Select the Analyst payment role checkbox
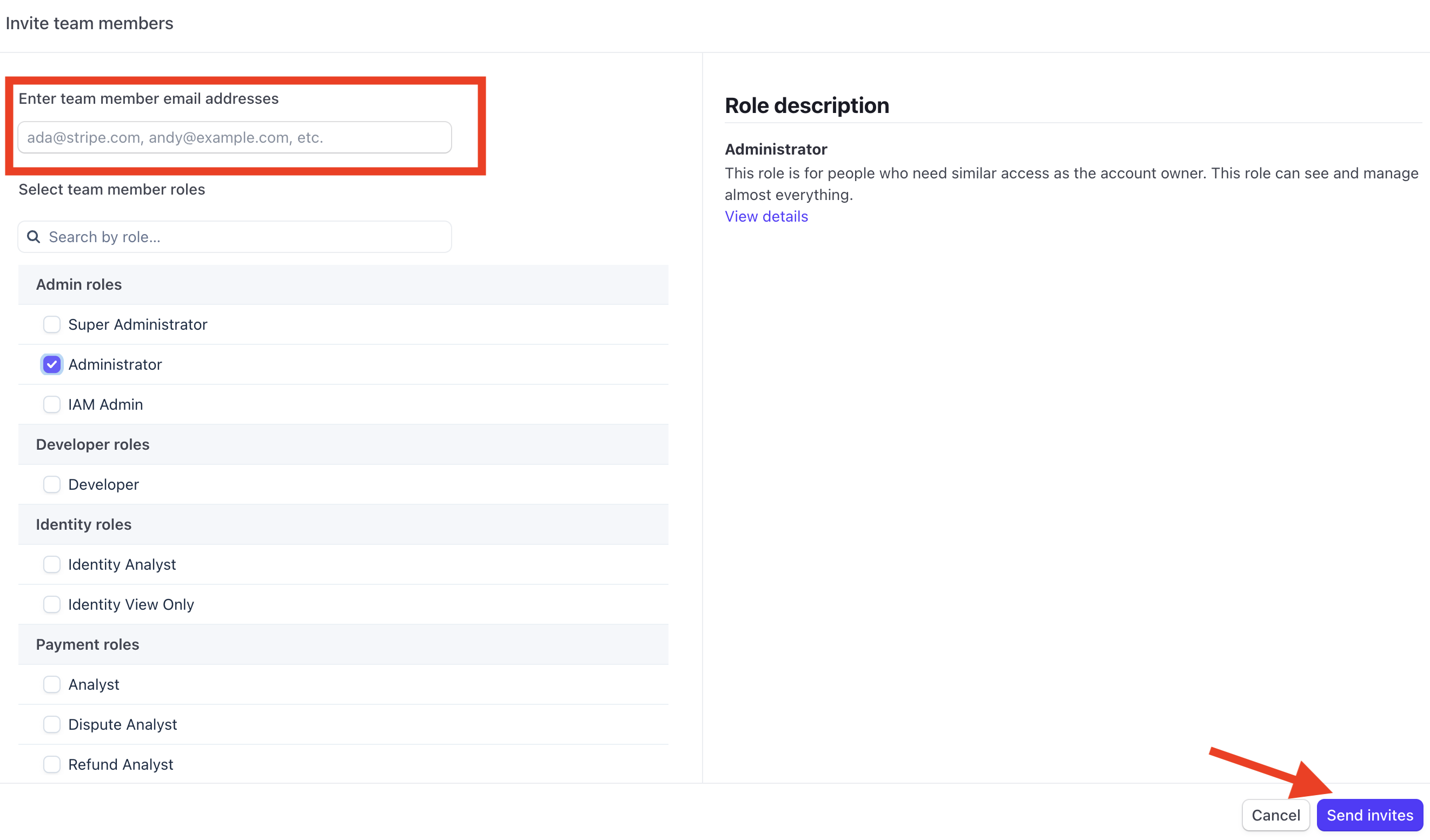Image resolution: width=1430 pixels, height=840 pixels. [51, 684]
